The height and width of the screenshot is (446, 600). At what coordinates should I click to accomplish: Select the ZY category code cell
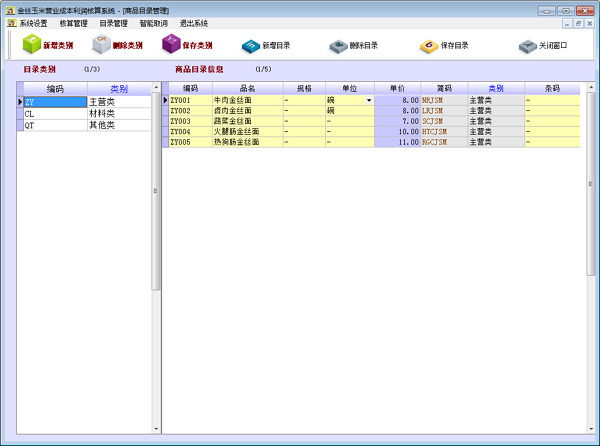point(55,102)
